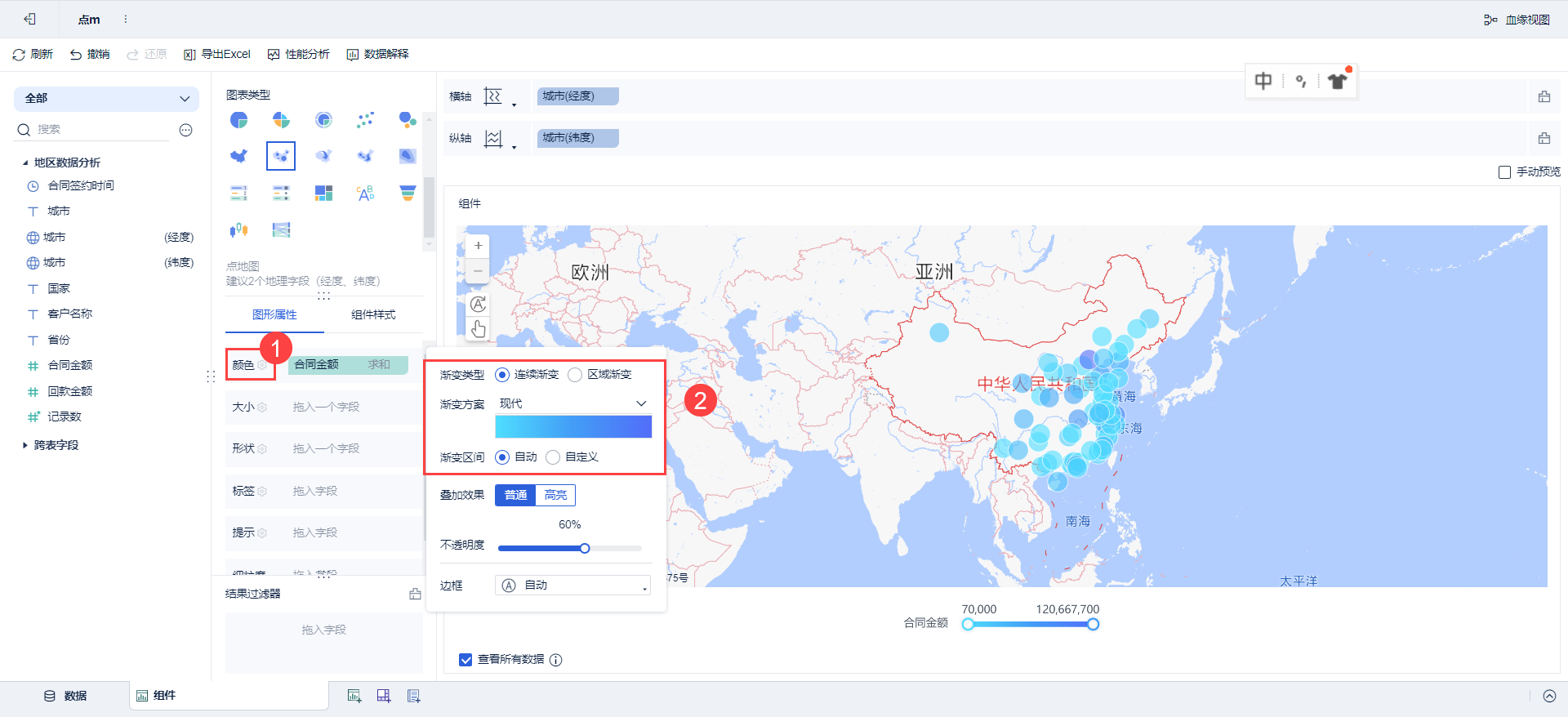Open the 全部 dataset dropdown
This screenshot has height=717, width=1568.
coord(106,99)
